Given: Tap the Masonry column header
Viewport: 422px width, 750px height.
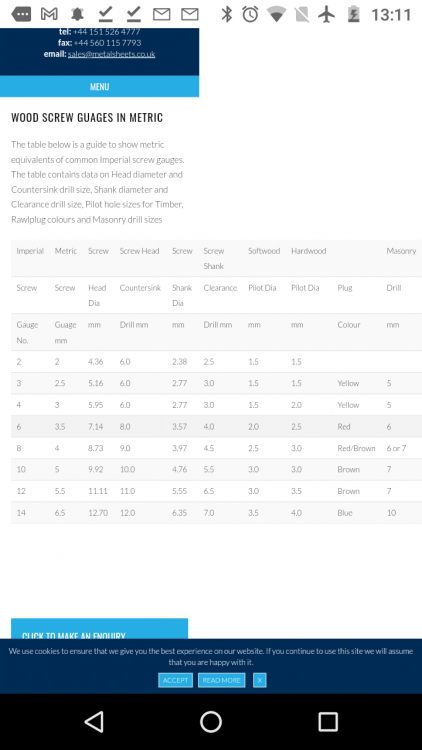Looking at the screenshot, I should click(401, 251).
